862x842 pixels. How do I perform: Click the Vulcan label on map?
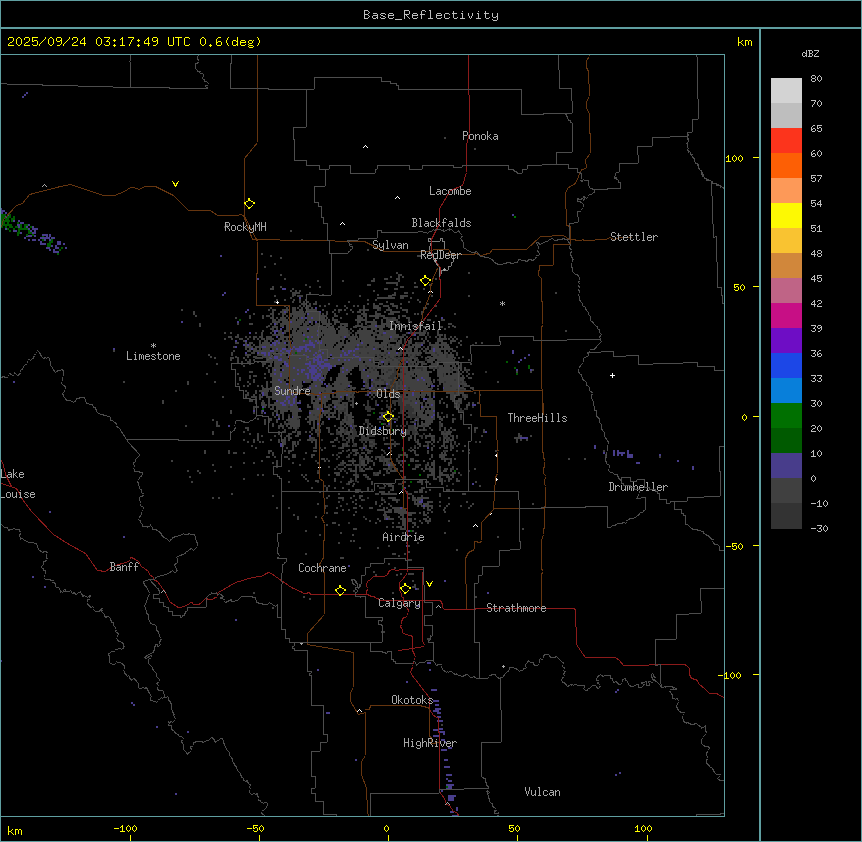[x=542, y=792]
